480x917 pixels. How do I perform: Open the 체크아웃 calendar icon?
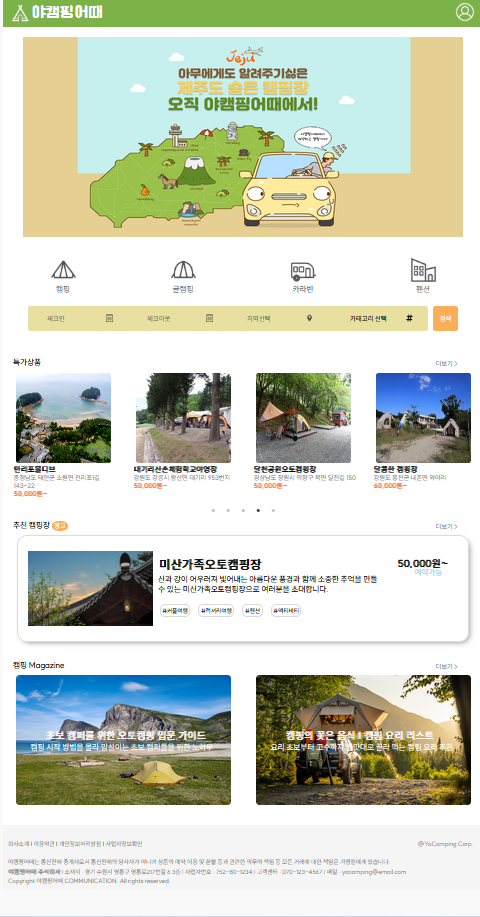tap(209, 318)
